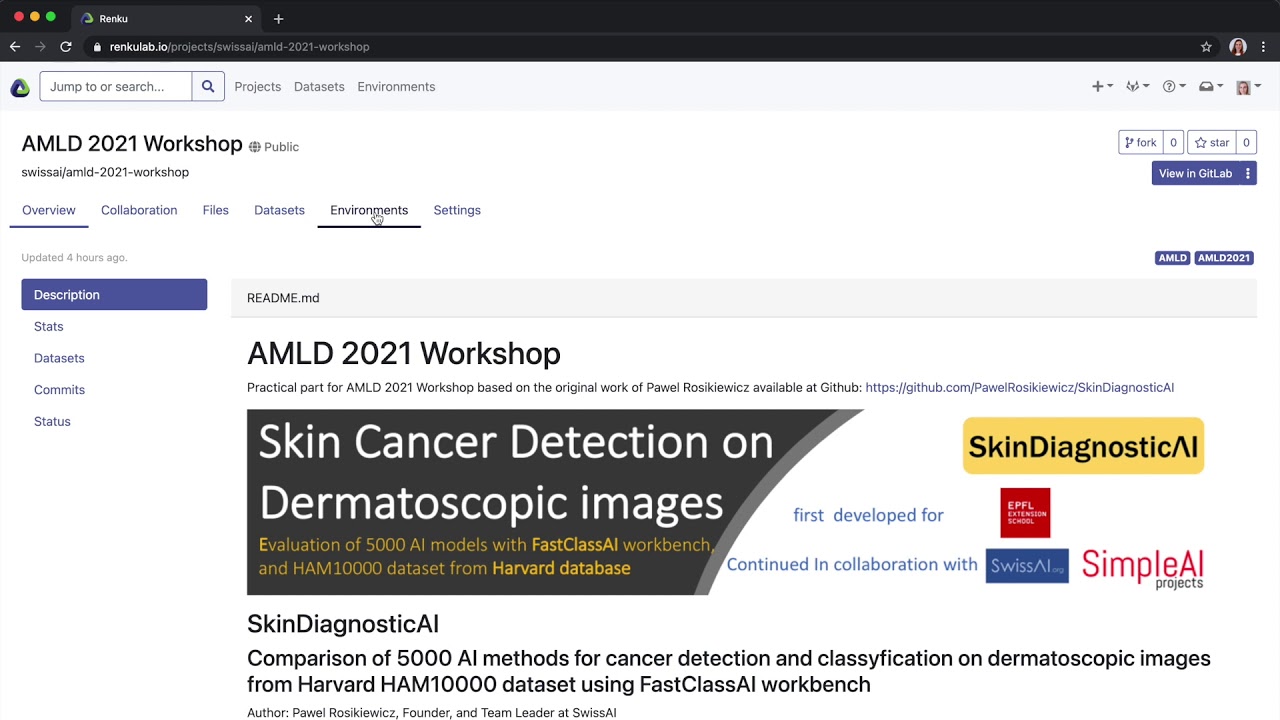Select the Overview project tab

point(48,210)
